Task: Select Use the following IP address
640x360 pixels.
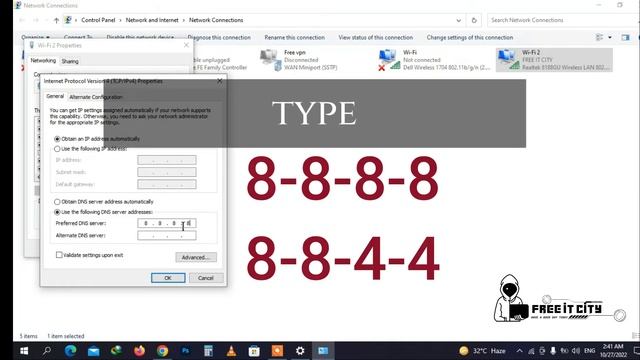Action: [57, 149]
